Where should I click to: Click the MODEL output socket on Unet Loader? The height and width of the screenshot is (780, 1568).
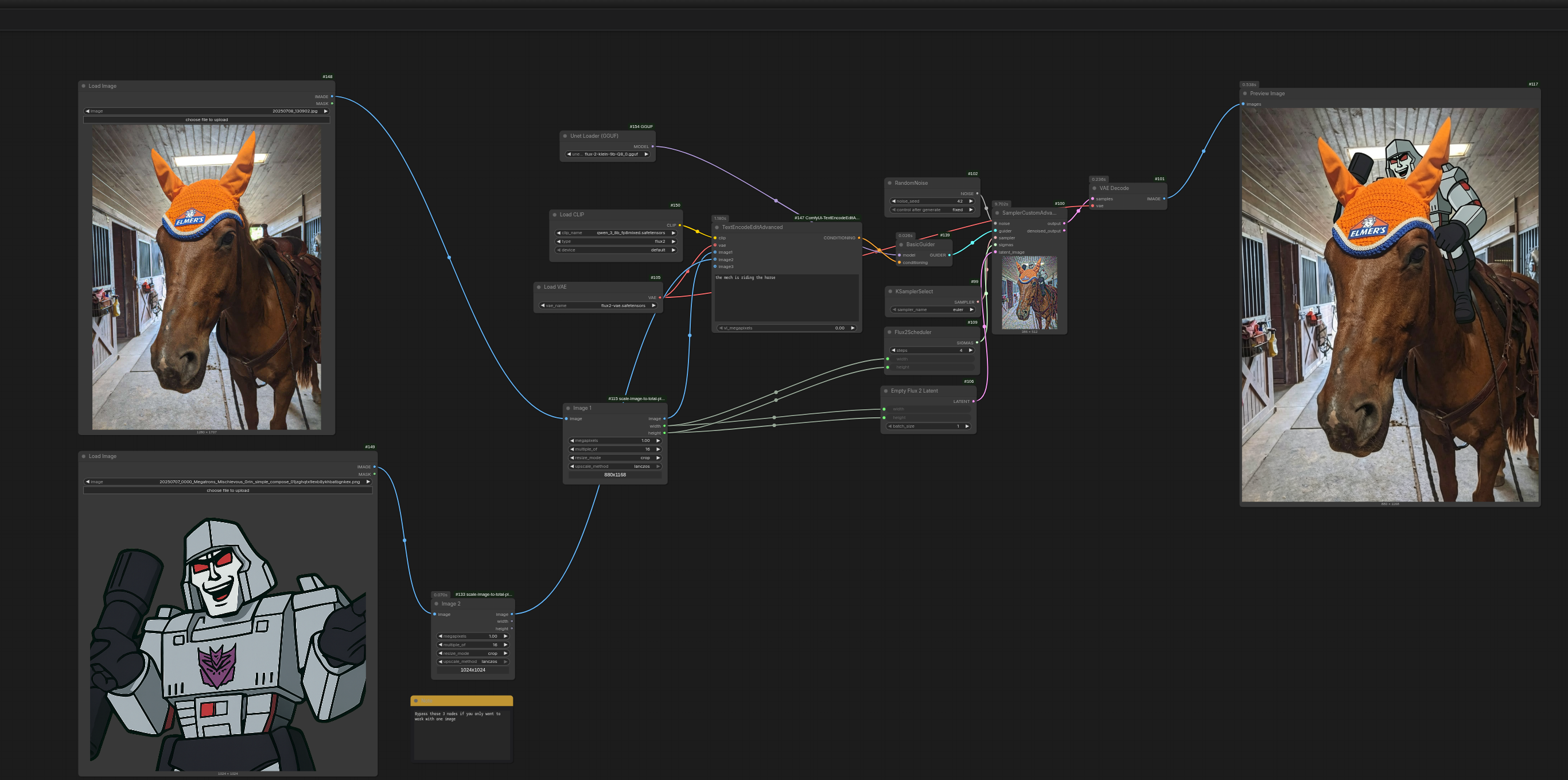coord(652,146)
